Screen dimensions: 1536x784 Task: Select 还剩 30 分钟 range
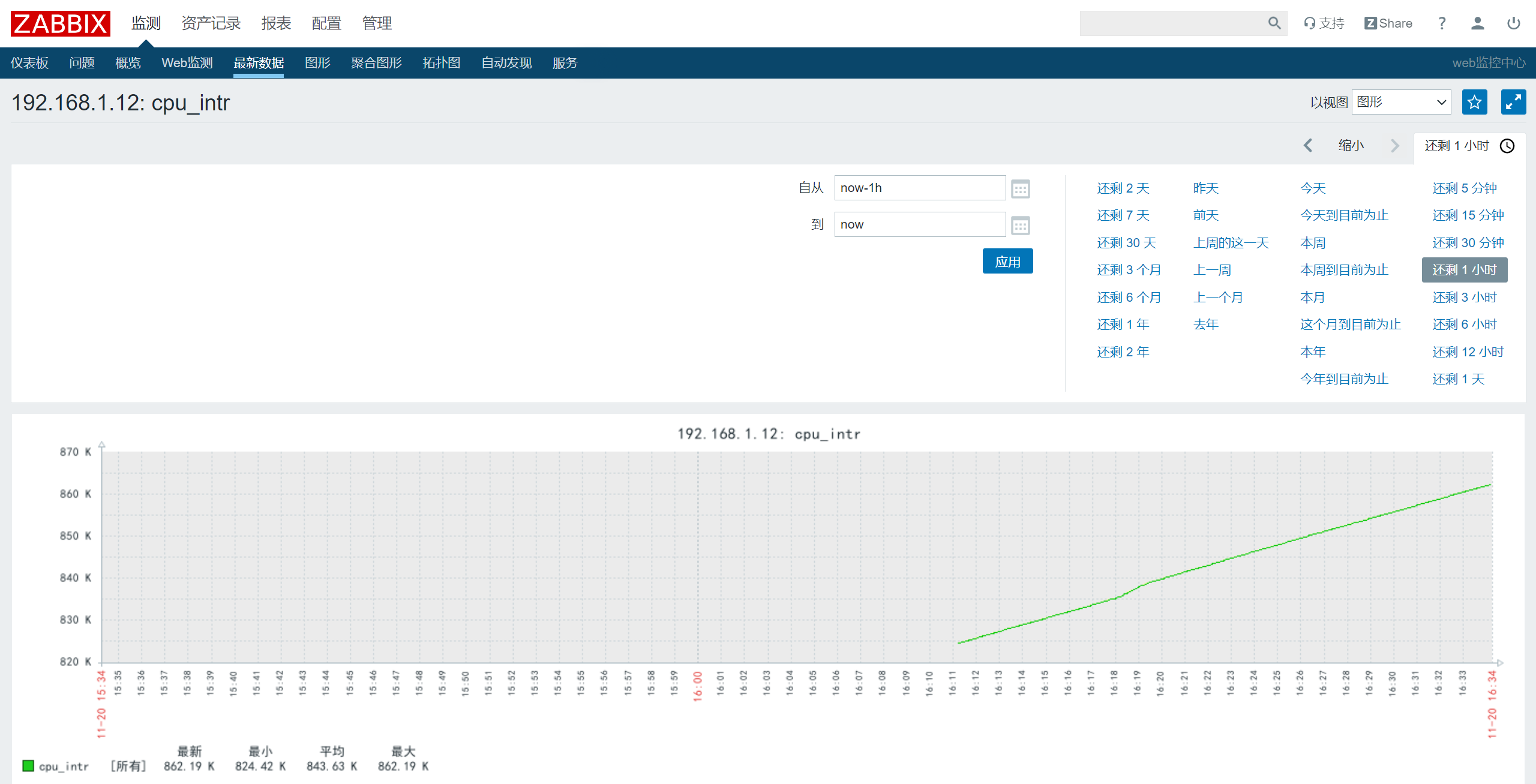(x=1468, y=243)
